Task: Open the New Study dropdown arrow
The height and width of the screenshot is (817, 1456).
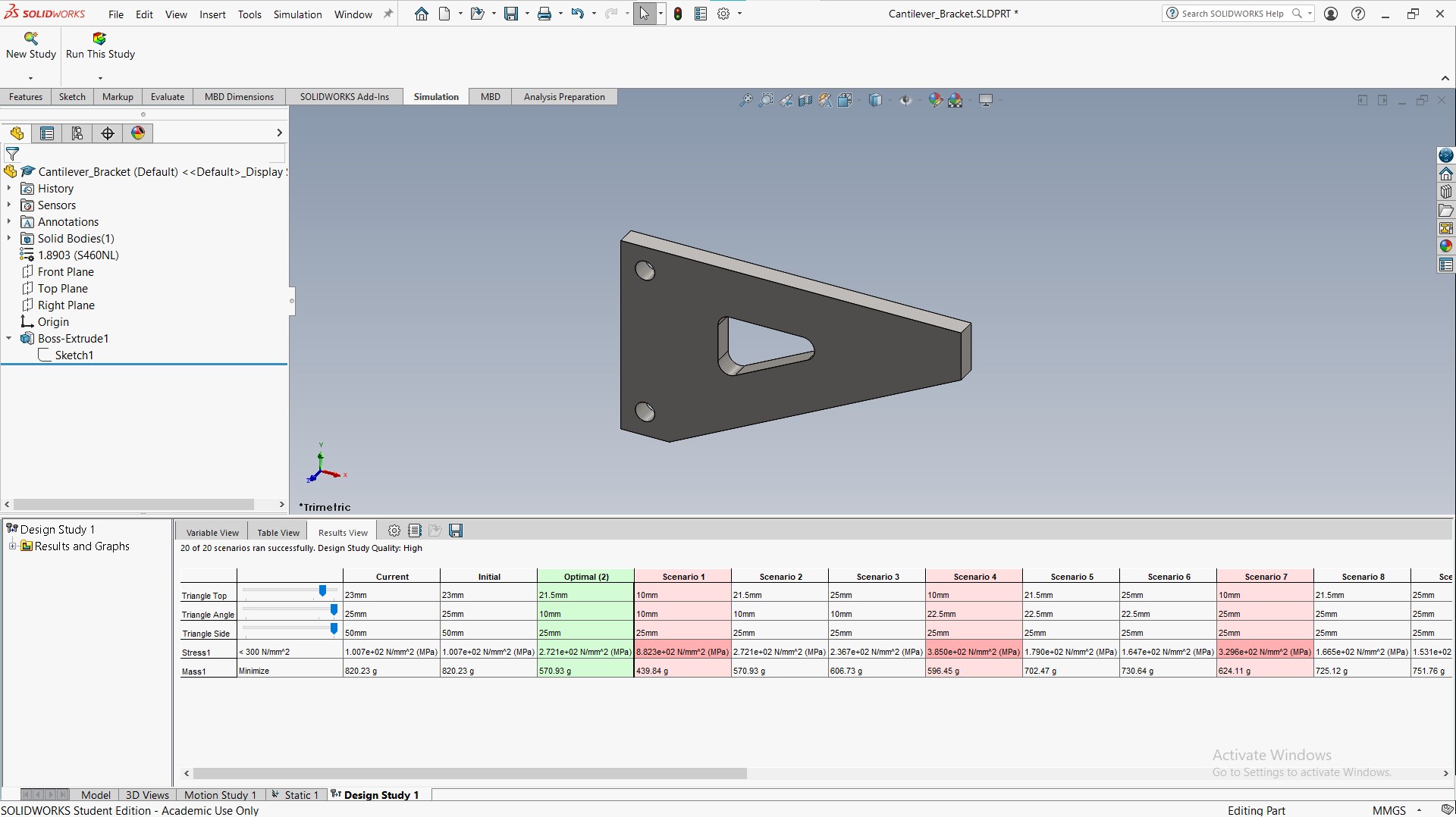Action: [x=31, y=78]
